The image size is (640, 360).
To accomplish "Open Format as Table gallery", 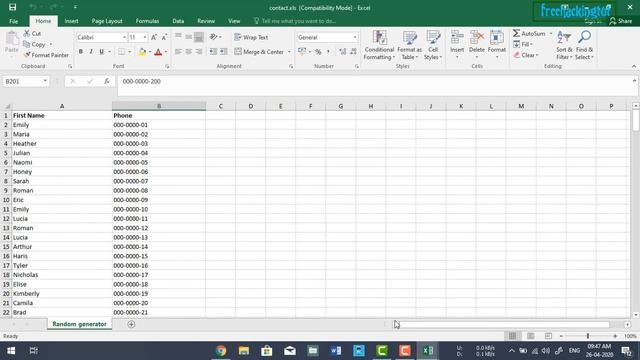I will (409, 45).
